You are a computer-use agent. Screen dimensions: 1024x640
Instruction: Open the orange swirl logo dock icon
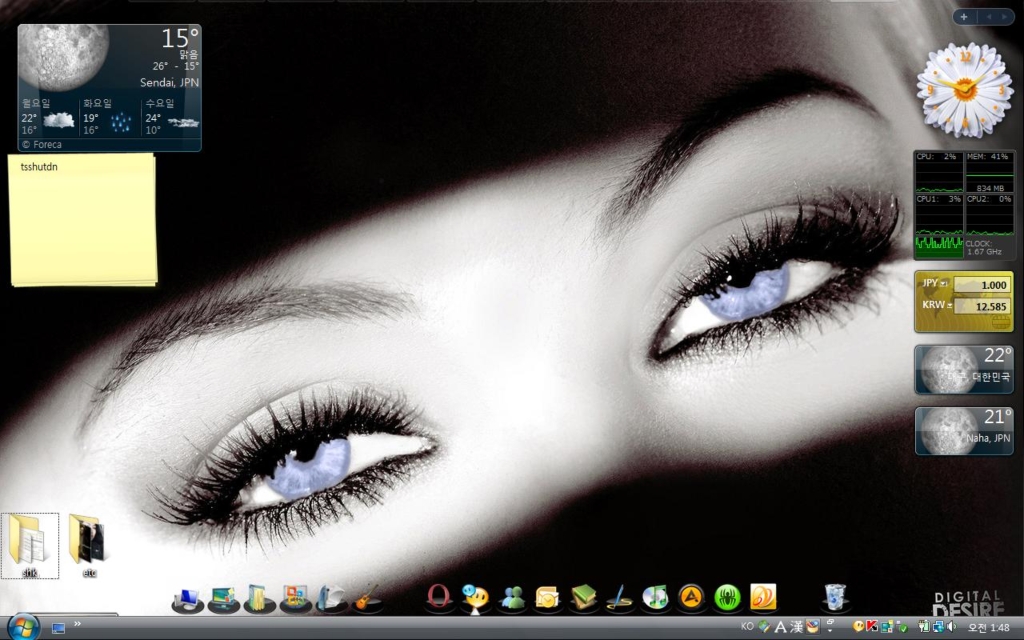[763, 597]
